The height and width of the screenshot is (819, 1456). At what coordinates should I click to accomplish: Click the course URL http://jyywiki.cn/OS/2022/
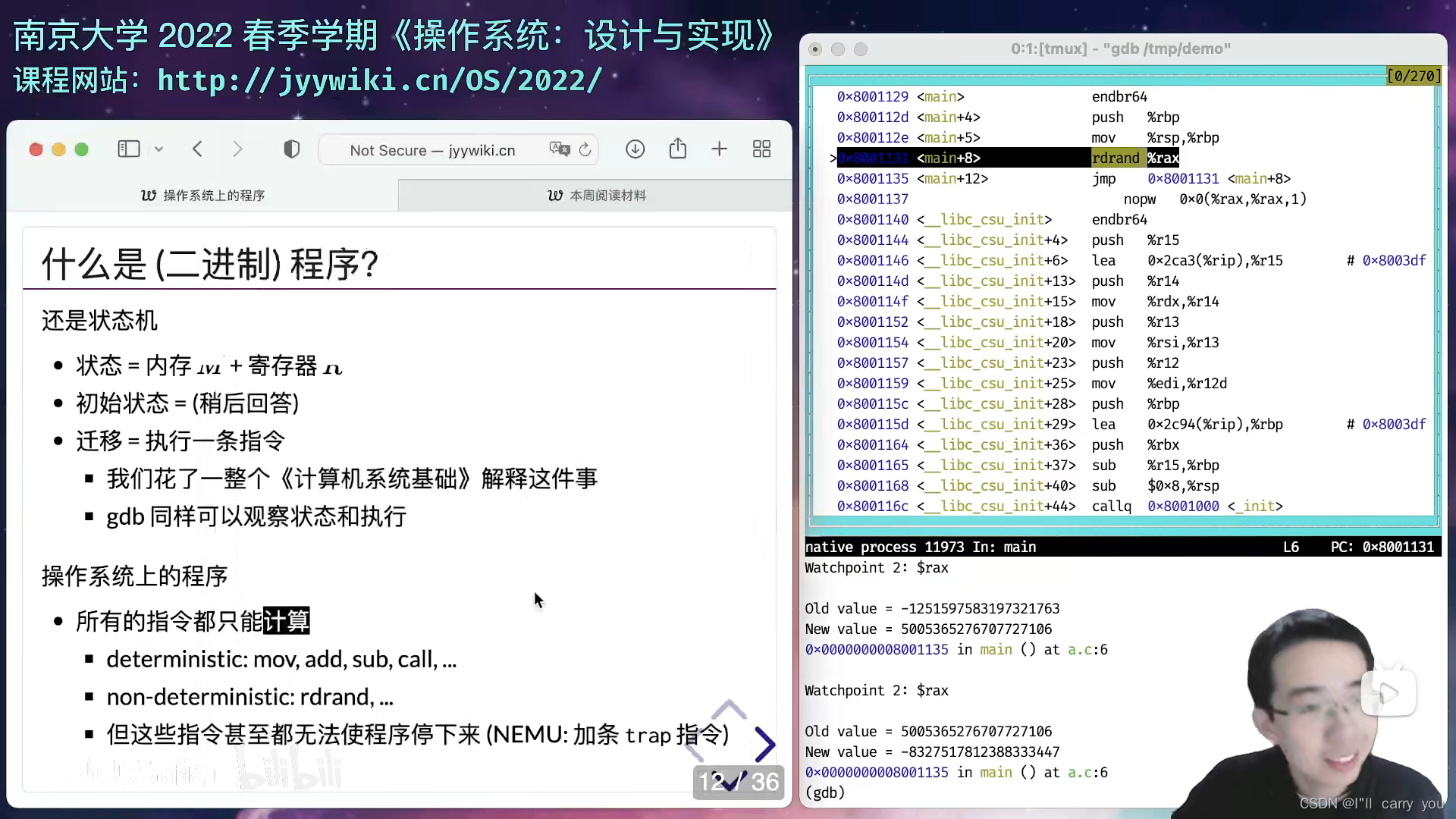(380, 80)
